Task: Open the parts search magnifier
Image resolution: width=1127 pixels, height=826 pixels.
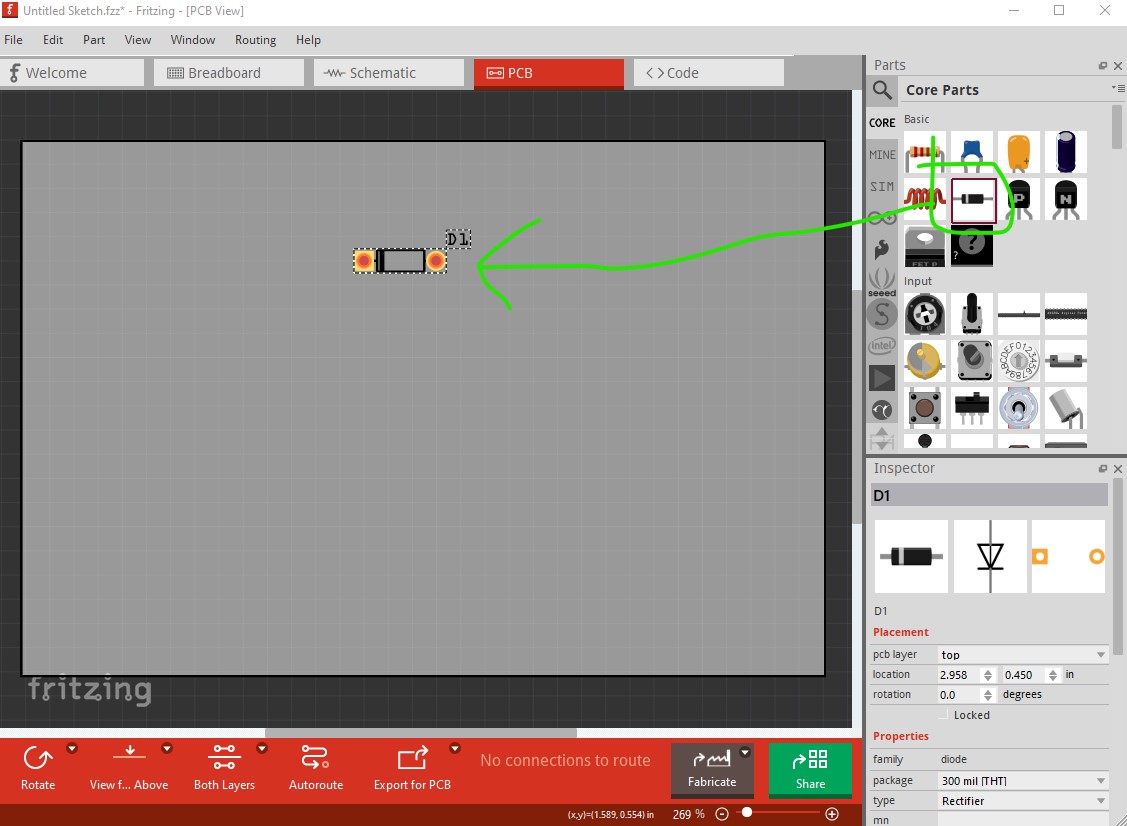Action: tap(882, 91)
